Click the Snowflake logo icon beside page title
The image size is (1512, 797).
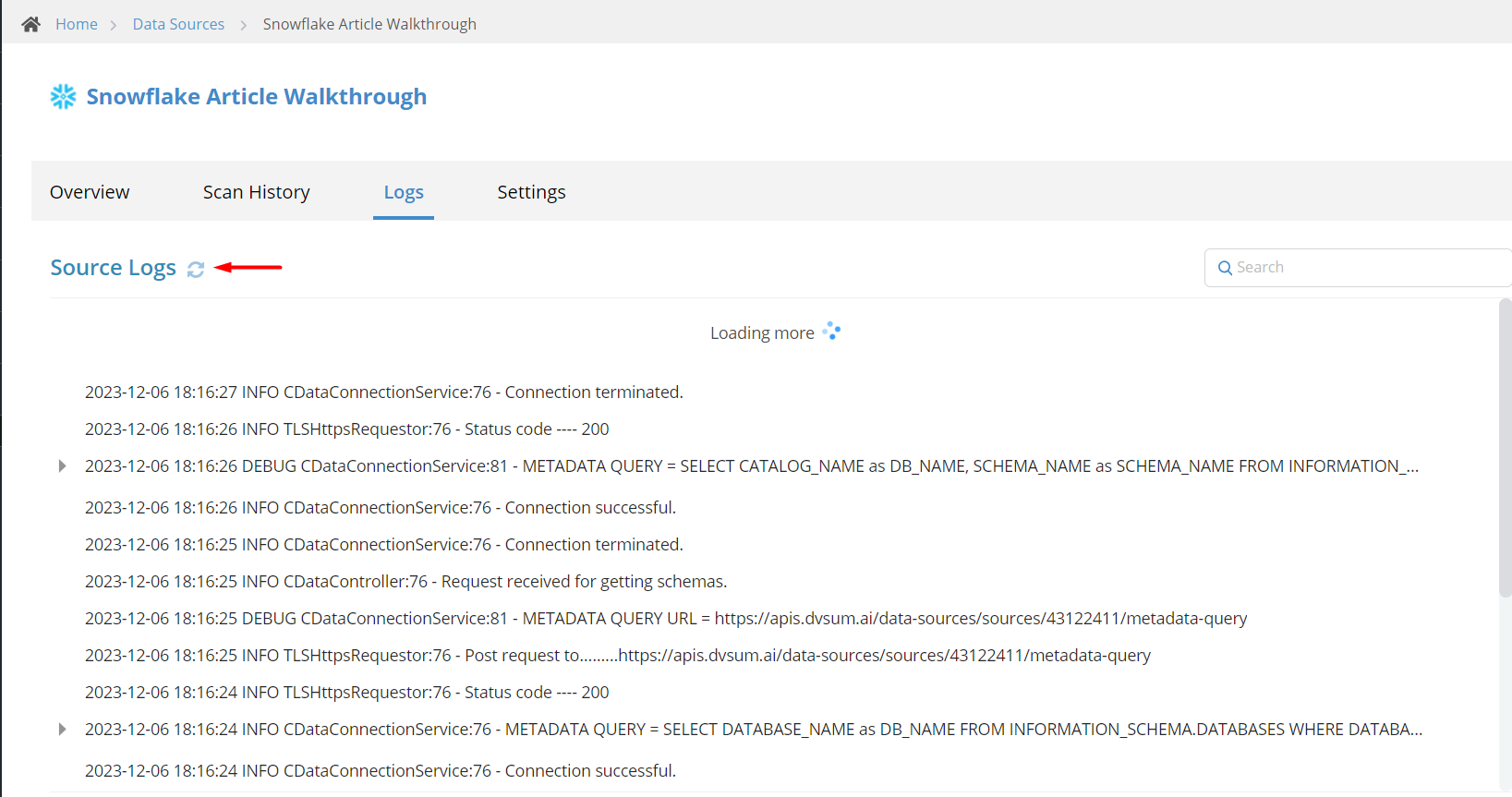pyautogui.click(x=63, y=97)
